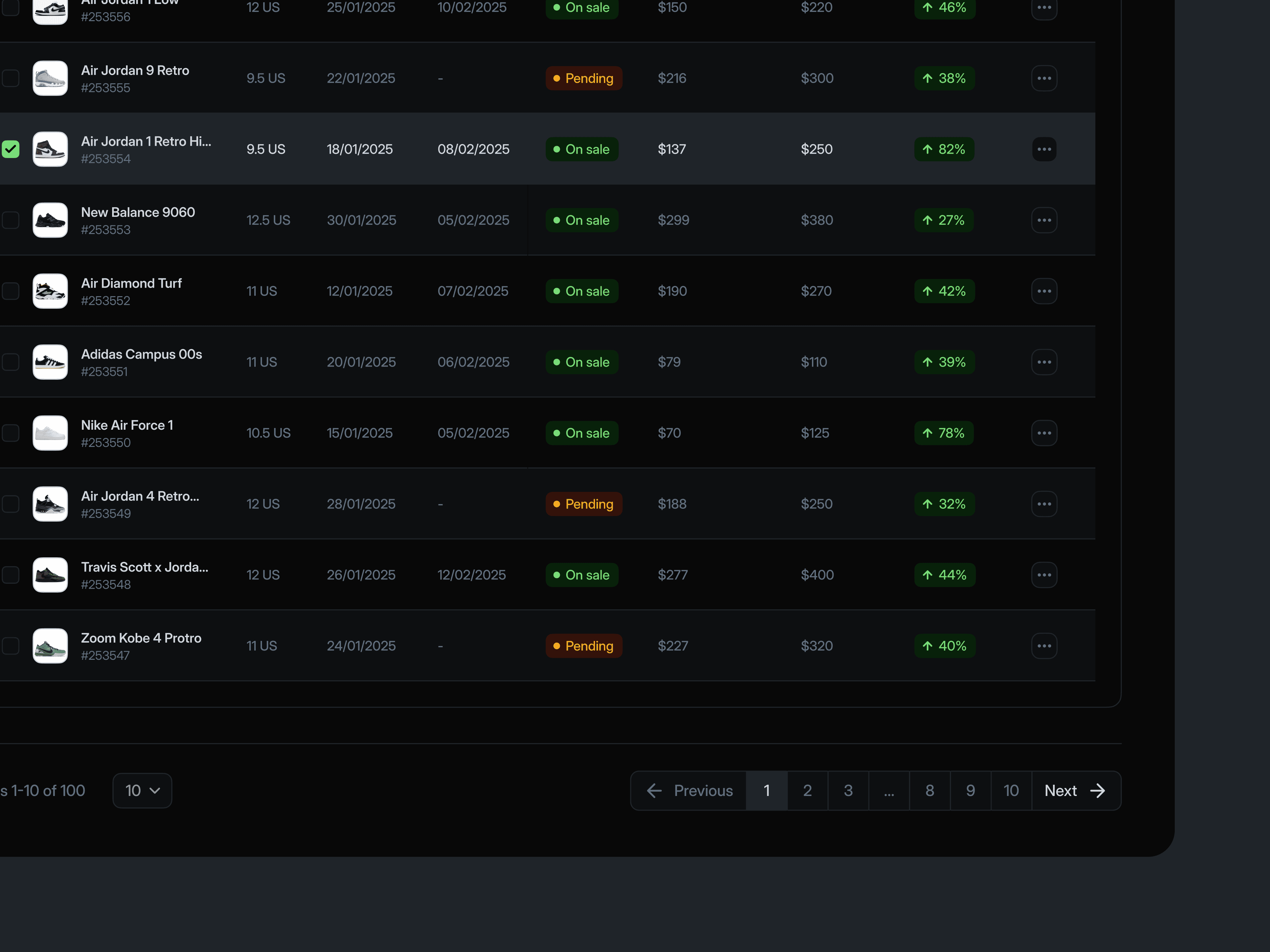1270x952 pixels.
Task: Open the rows-per-page dropdown showing 10
Action: (x=143, y=791)
